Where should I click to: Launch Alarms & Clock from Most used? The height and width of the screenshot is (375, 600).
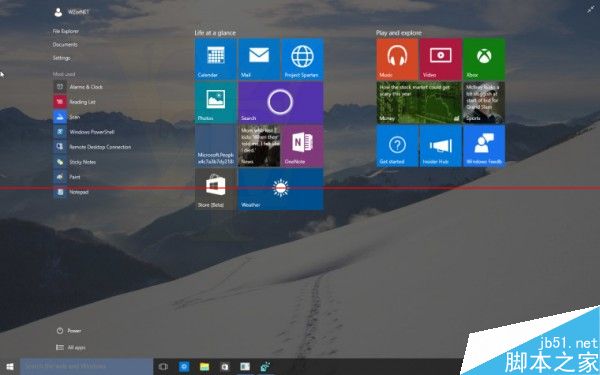pyautogui.click(x=78, y=87)
